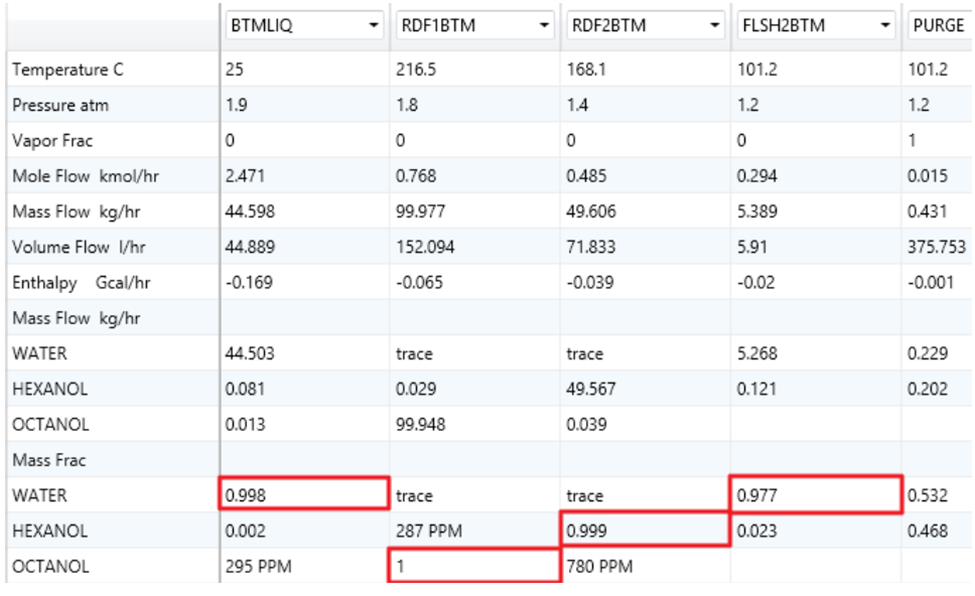Expand the FLSH2BTM stream selector dropdown
The width and height of the screenshot is (975, 596).
883,26
